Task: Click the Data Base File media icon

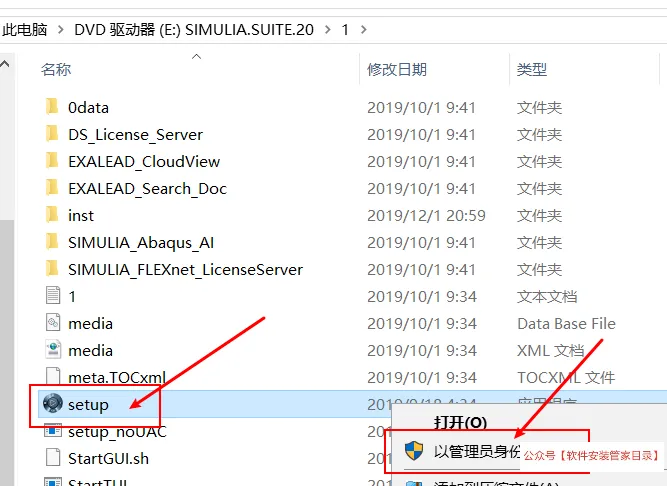Action: (x=53, y=323)
